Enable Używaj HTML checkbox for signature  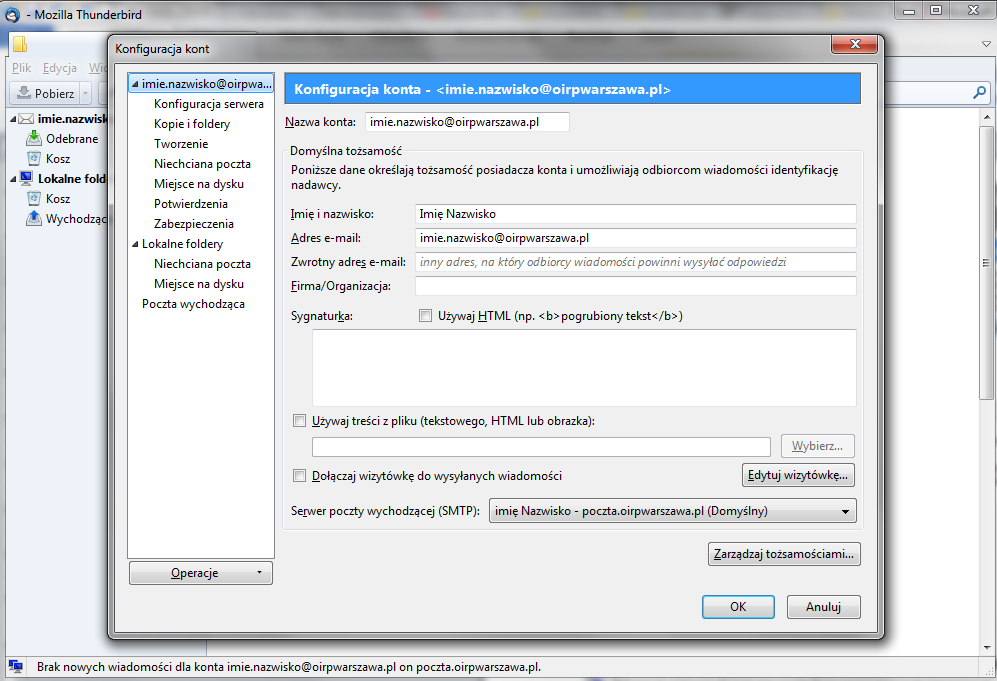pos(425,315)
